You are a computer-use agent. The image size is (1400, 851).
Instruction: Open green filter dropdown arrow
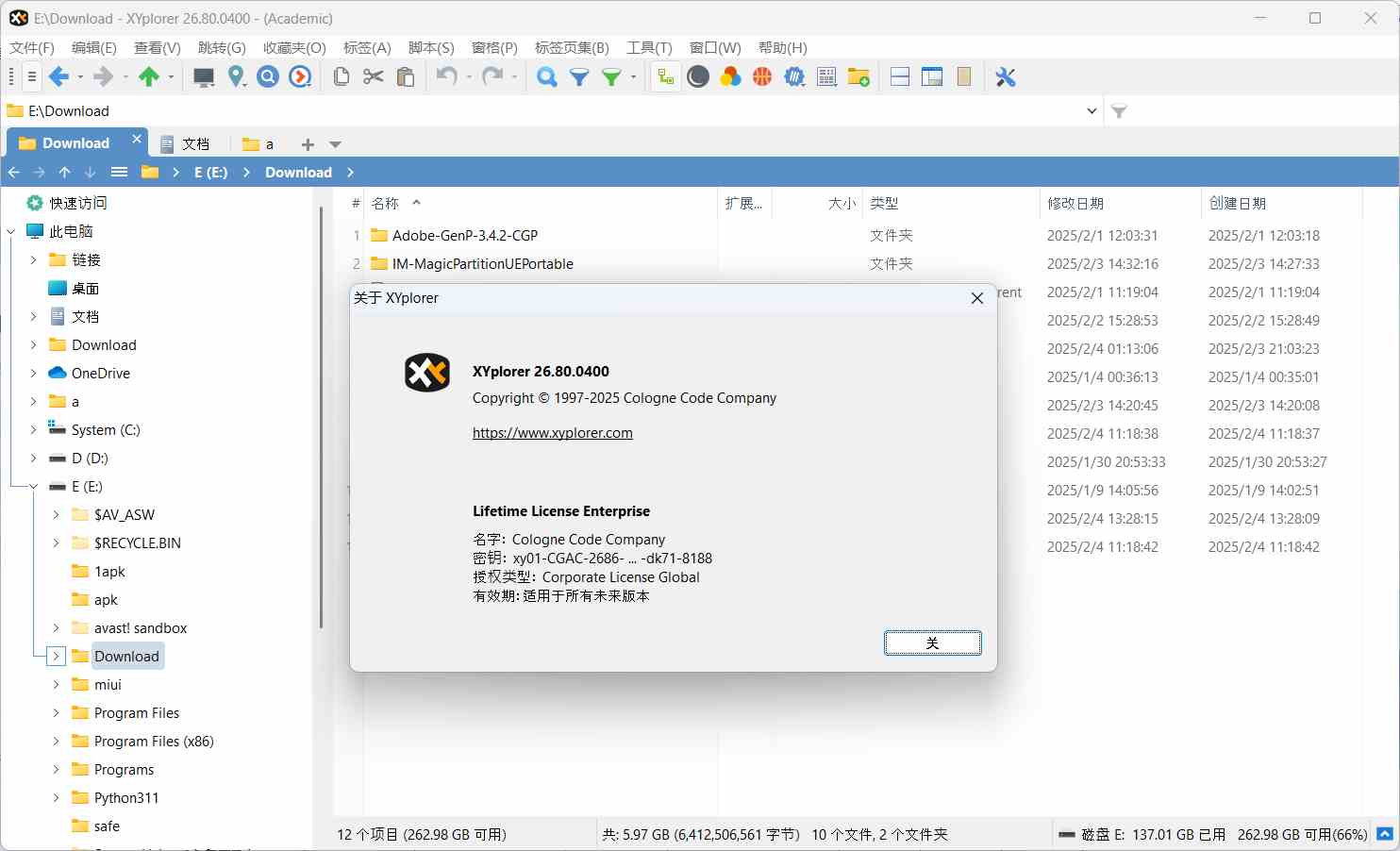633,77
